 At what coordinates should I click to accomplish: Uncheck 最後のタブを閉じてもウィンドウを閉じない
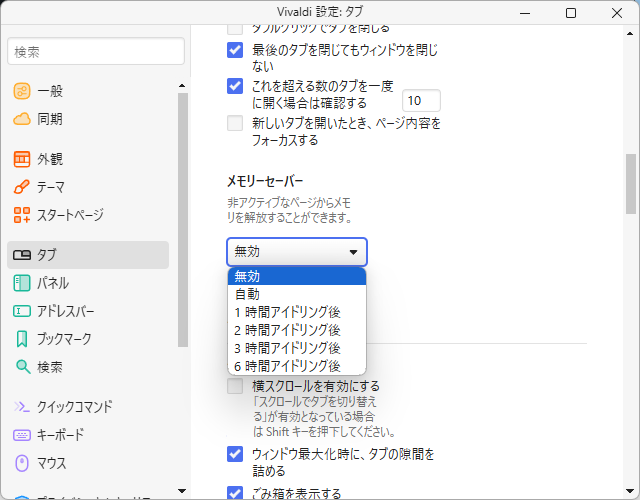point(235,50)
